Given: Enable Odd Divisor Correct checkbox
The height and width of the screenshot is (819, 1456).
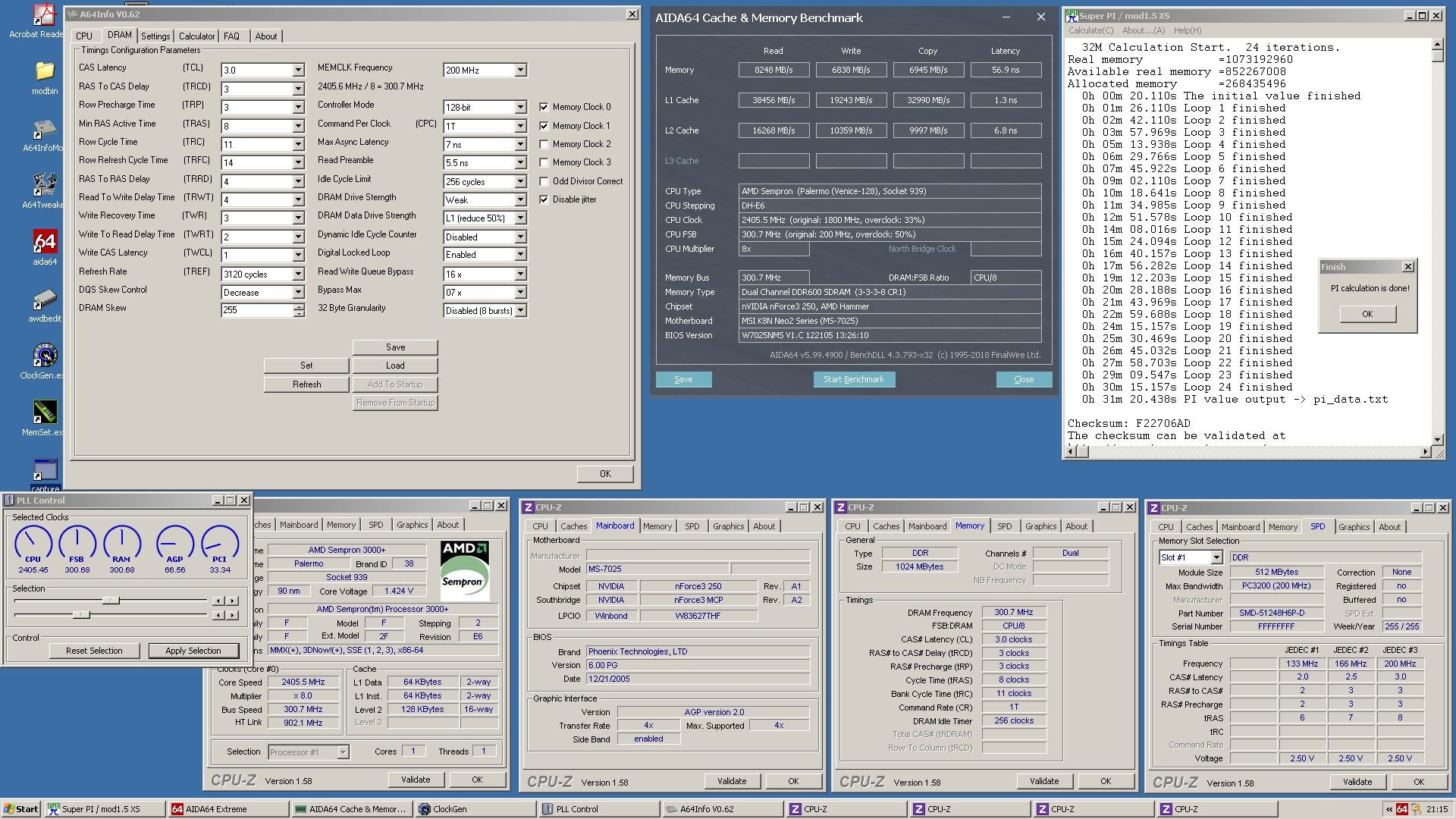Looking at the screenshot, I should coord(544,181).
